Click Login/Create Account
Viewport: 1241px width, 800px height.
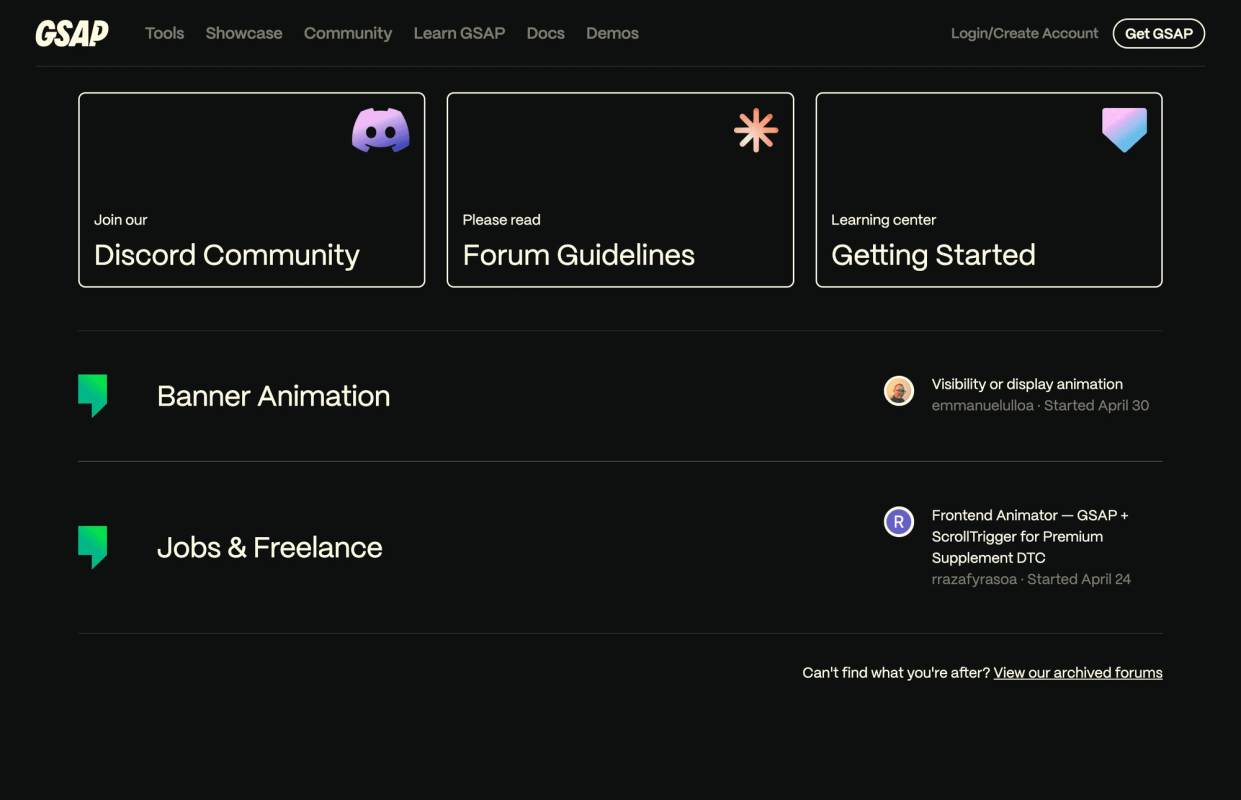point(1024,33)
